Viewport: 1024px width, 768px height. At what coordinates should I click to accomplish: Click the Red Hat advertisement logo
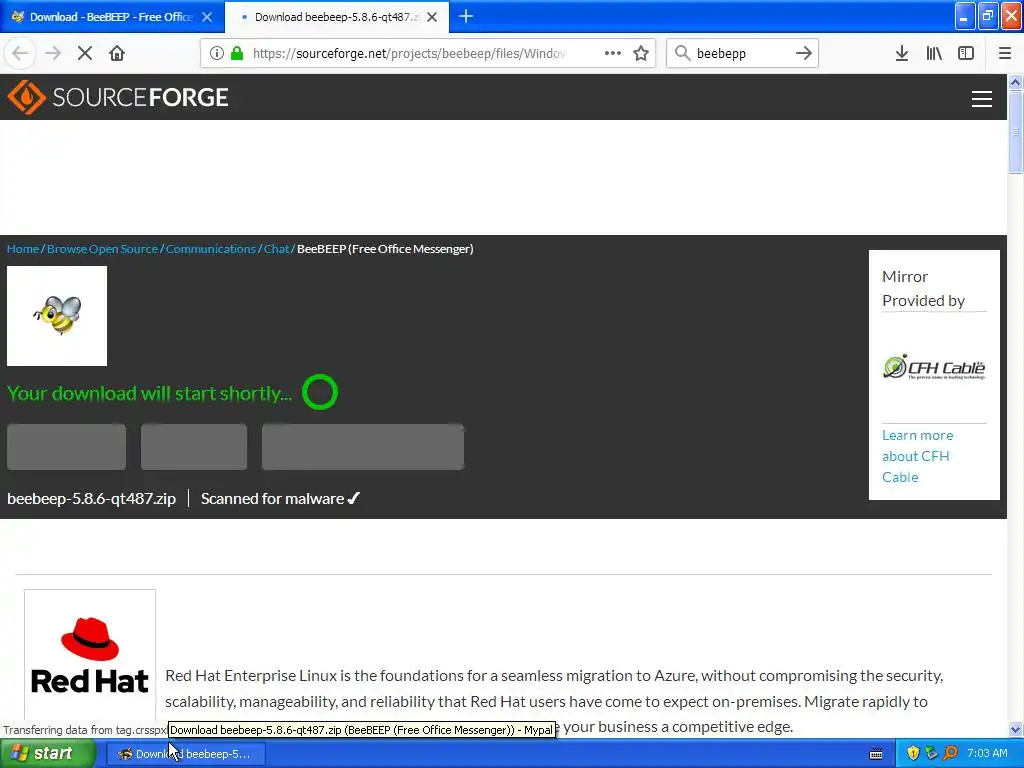pyautogui.click(x=90, y=656)
